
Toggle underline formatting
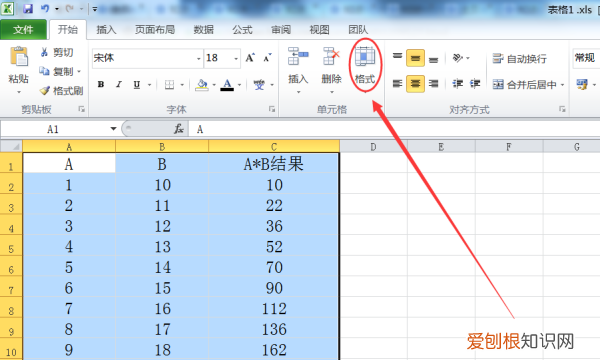click(137, 85)
